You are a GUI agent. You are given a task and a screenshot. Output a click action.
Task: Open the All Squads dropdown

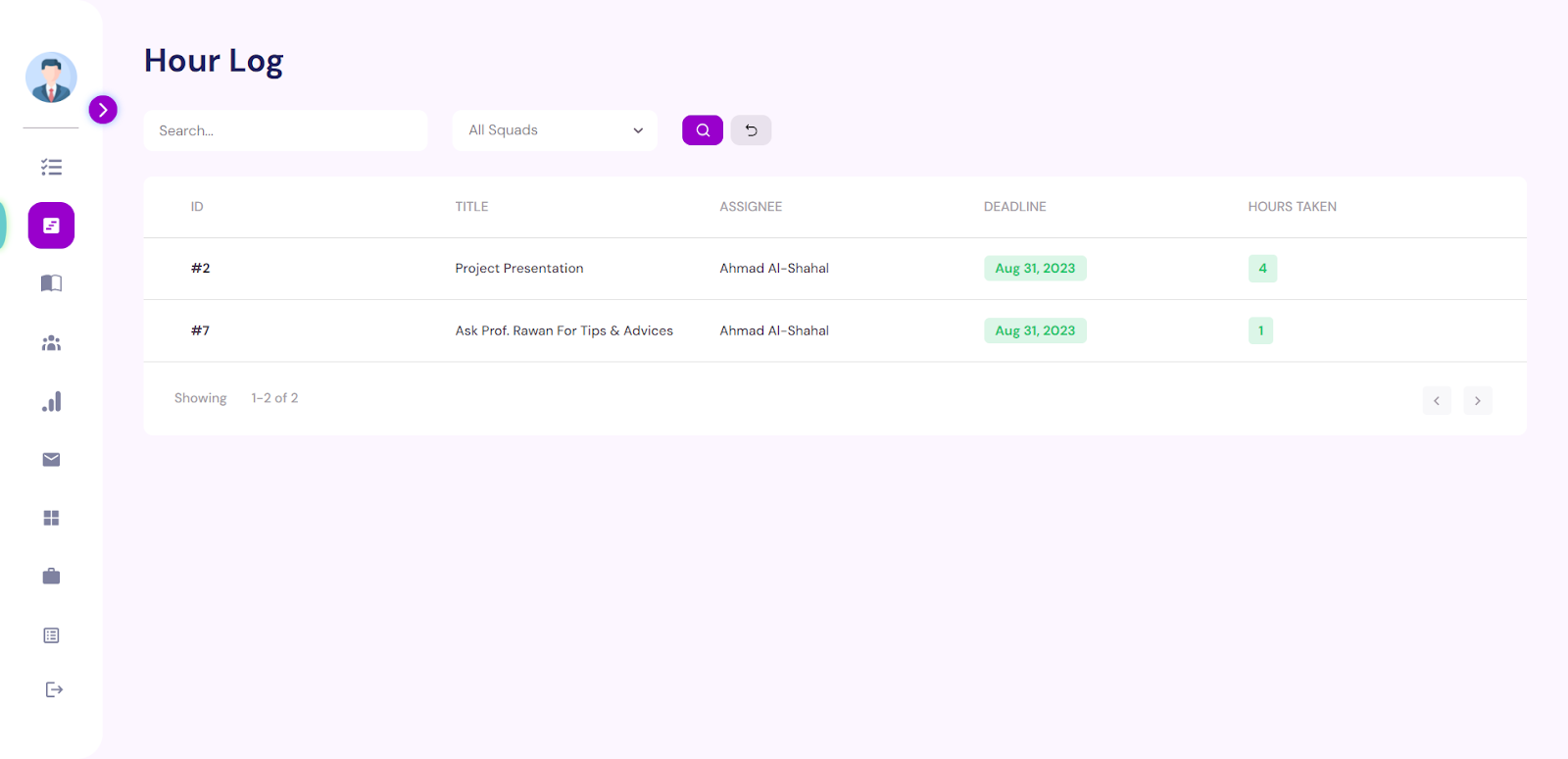click(554, 129)
